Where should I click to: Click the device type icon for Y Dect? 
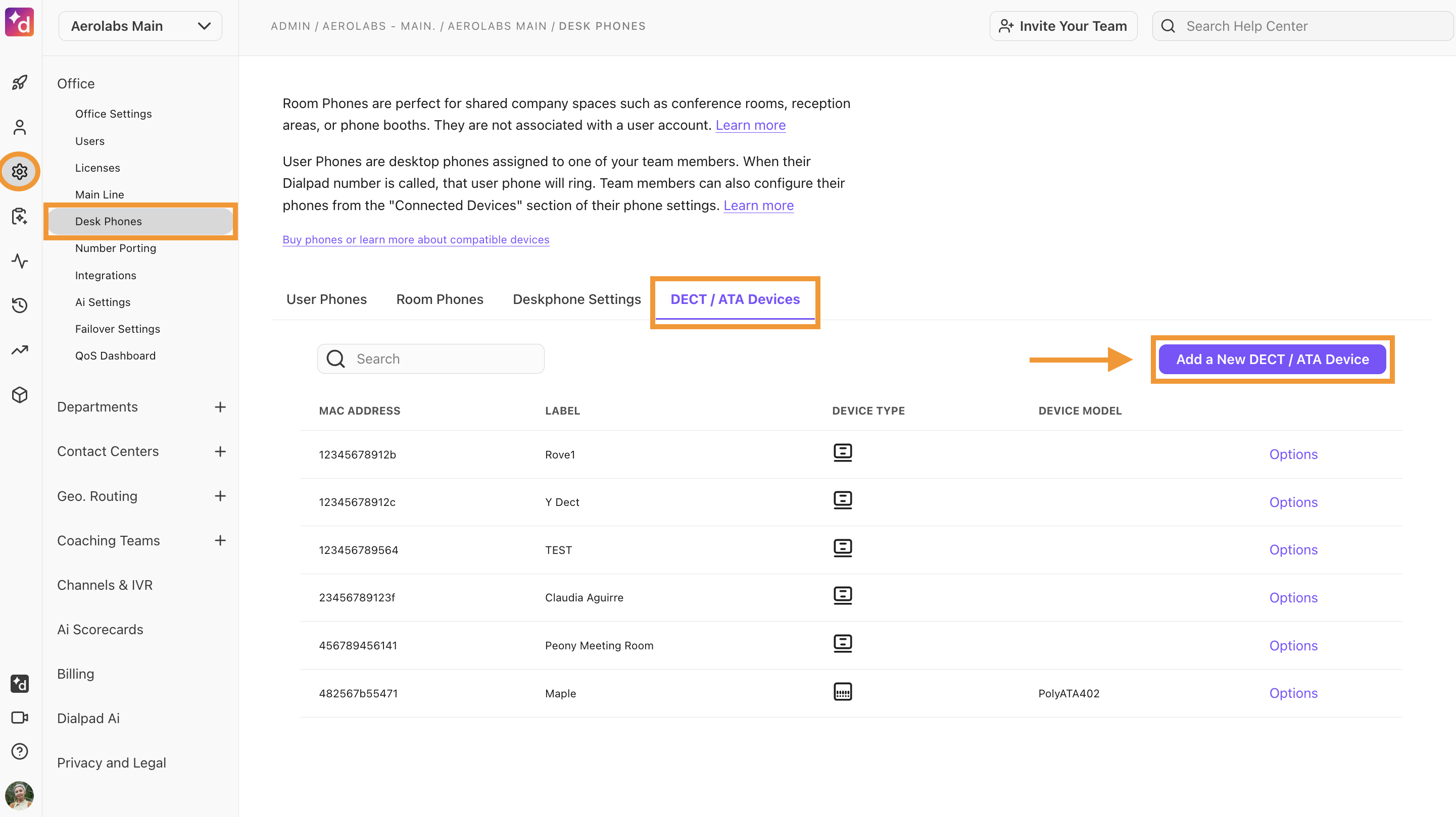pos(842,500)
